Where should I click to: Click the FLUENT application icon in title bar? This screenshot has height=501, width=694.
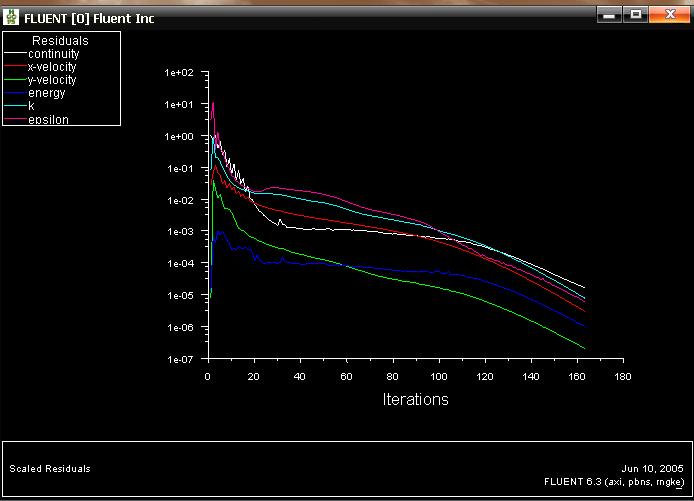point(11,17)
